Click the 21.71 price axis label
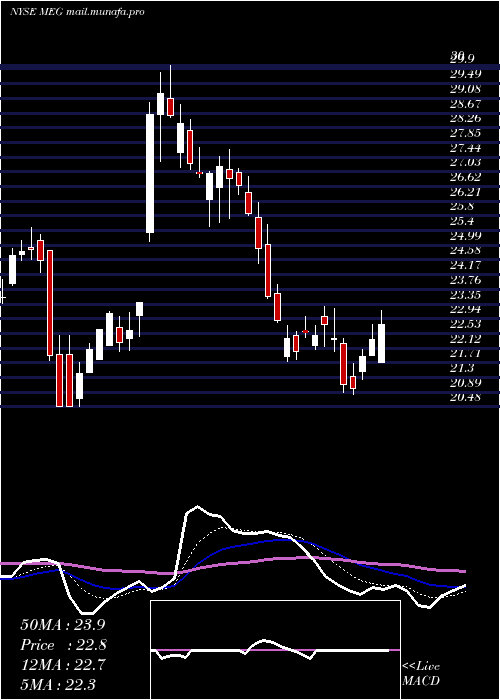 click(x=466, y=354)
